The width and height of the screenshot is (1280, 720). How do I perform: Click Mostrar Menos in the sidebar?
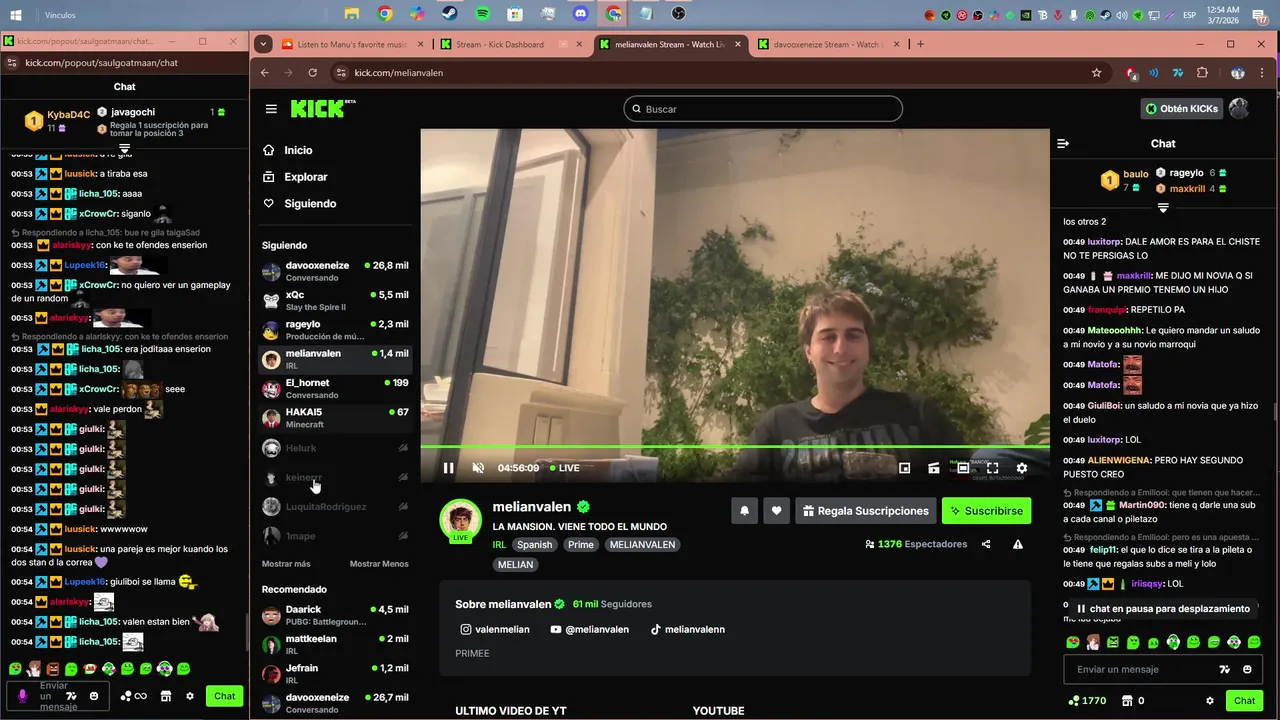coord(379,564)
